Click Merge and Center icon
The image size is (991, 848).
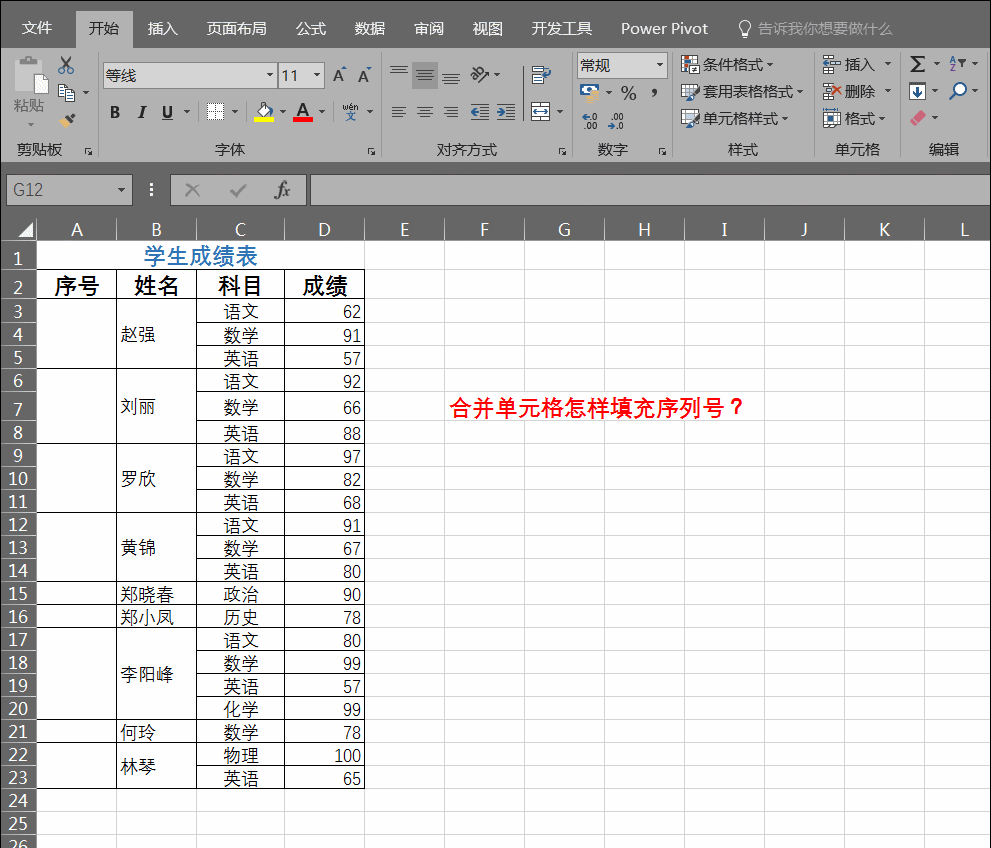coord(540,112)
